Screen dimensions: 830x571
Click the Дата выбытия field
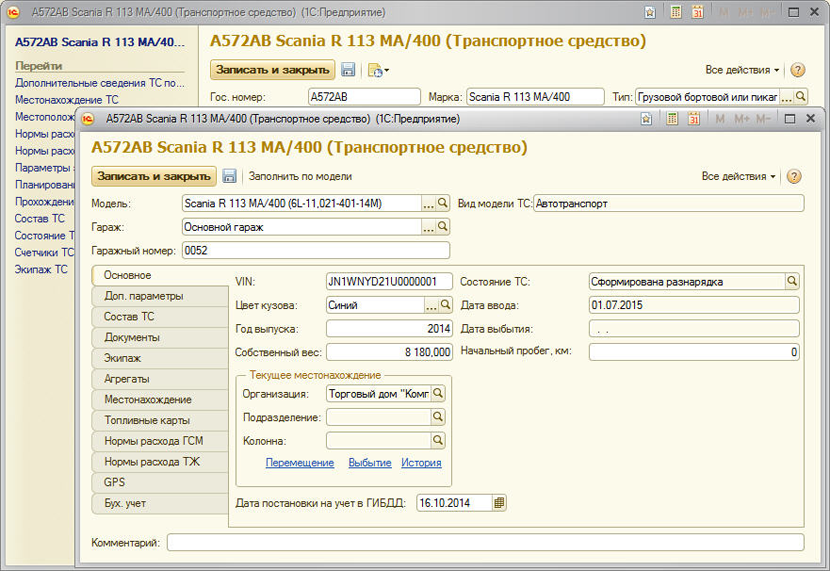point(694,329)
